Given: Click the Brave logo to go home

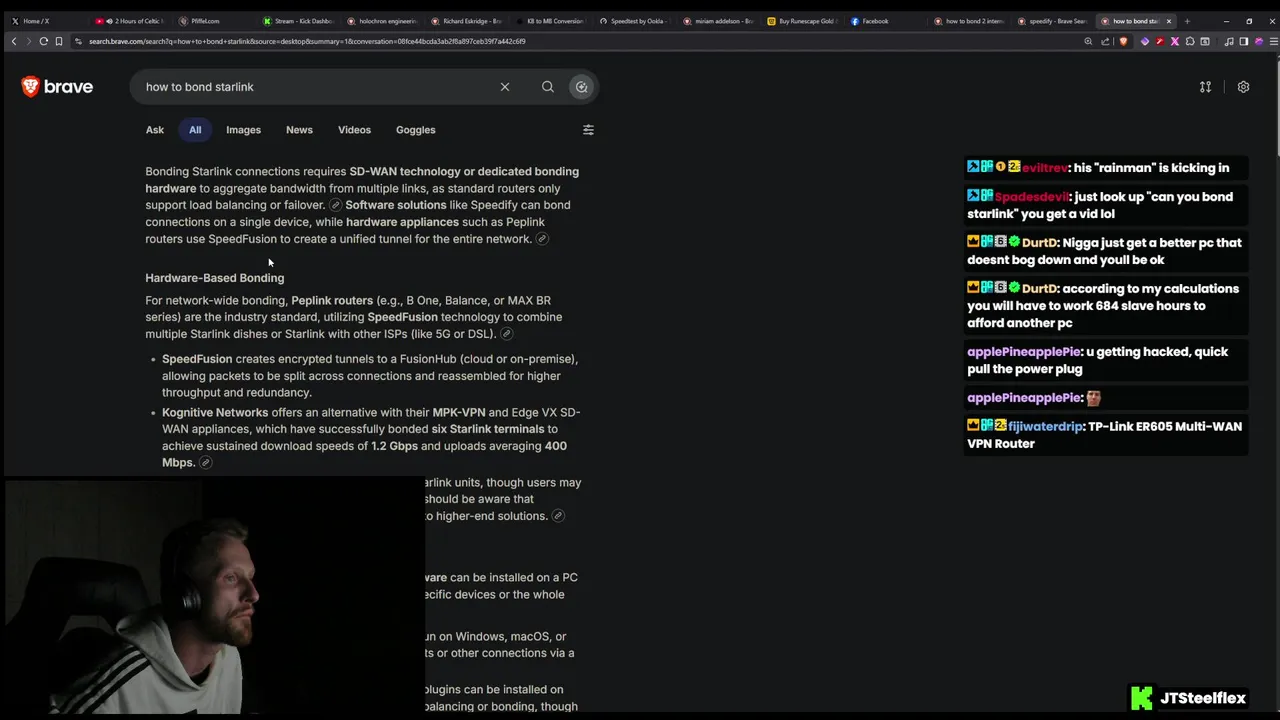Looking at the screenshot, I should click(x=57, y=87).
